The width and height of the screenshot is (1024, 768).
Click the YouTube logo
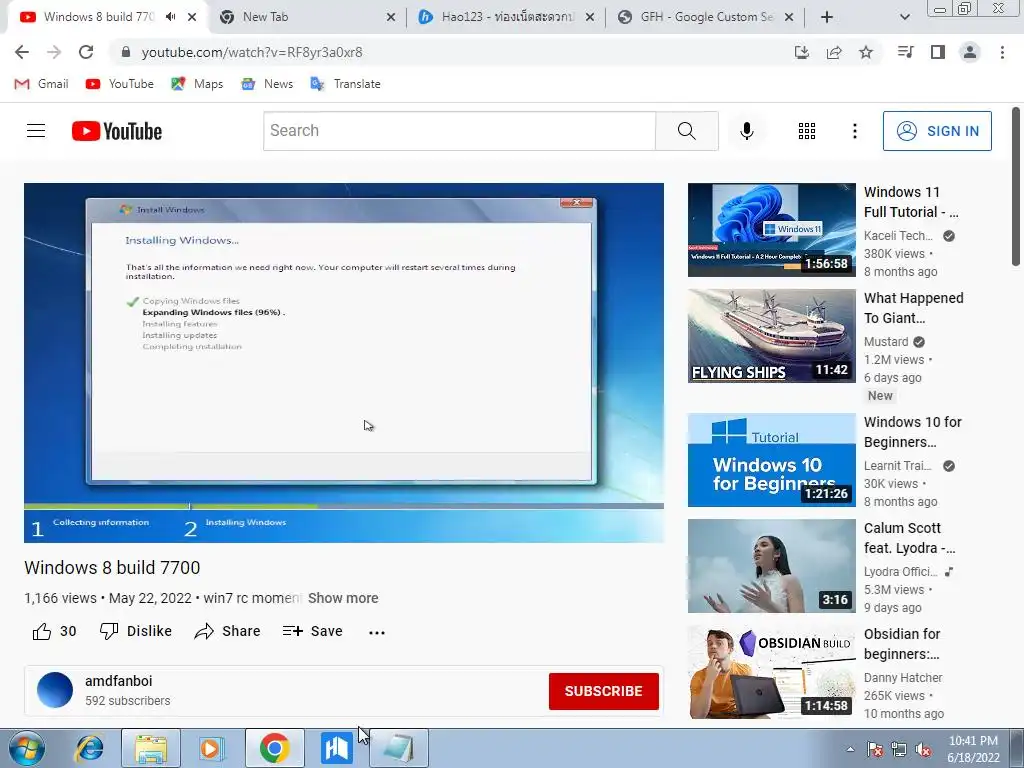[117, 131]
